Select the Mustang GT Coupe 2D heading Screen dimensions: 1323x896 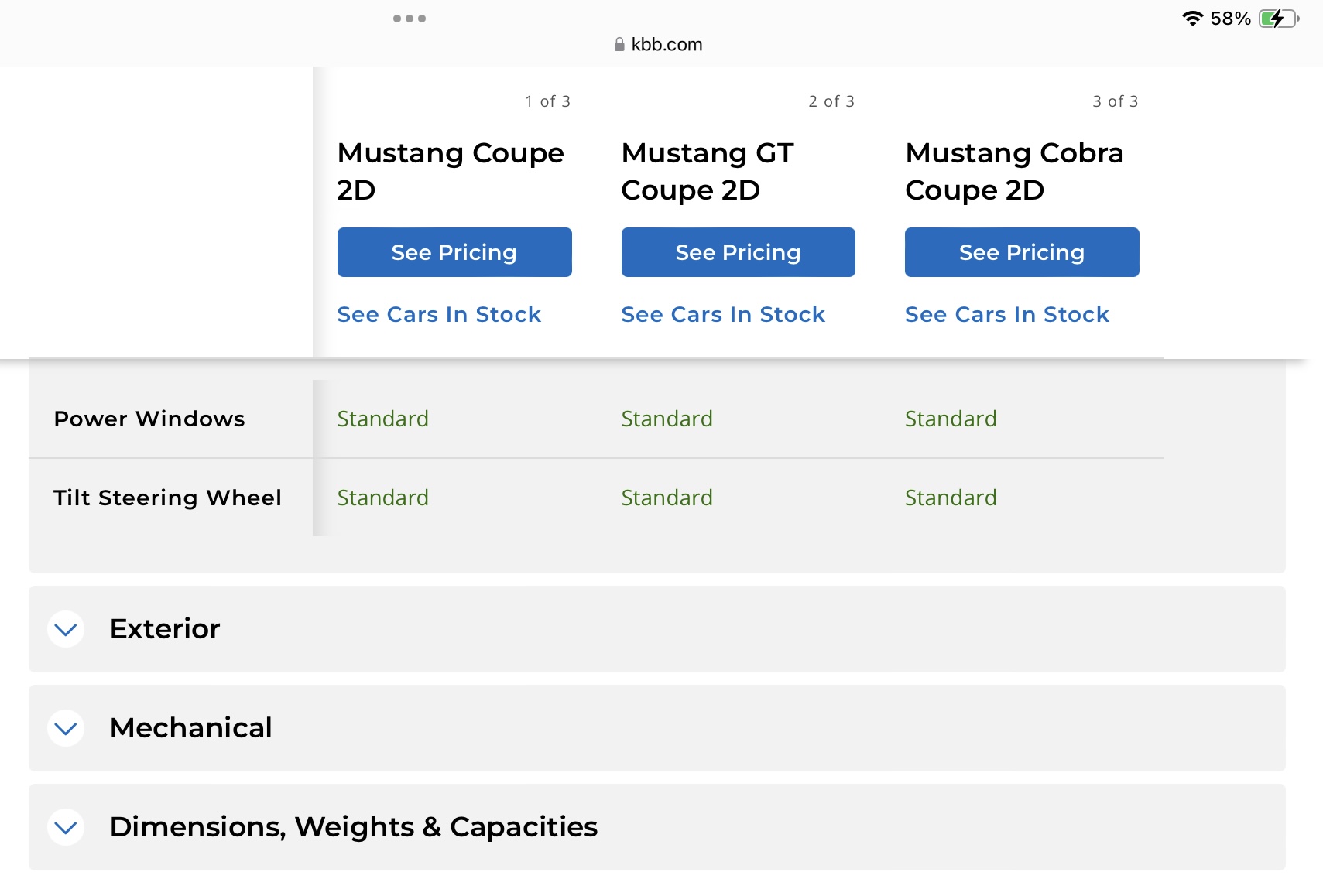(708, 171)
